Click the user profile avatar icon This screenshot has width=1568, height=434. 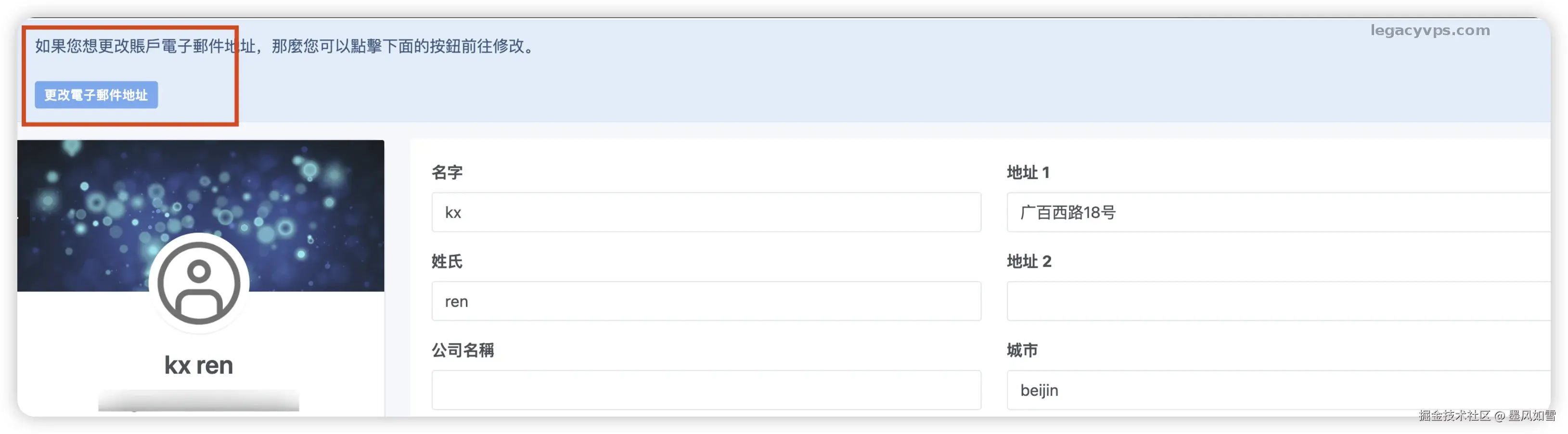click(198, 283)
